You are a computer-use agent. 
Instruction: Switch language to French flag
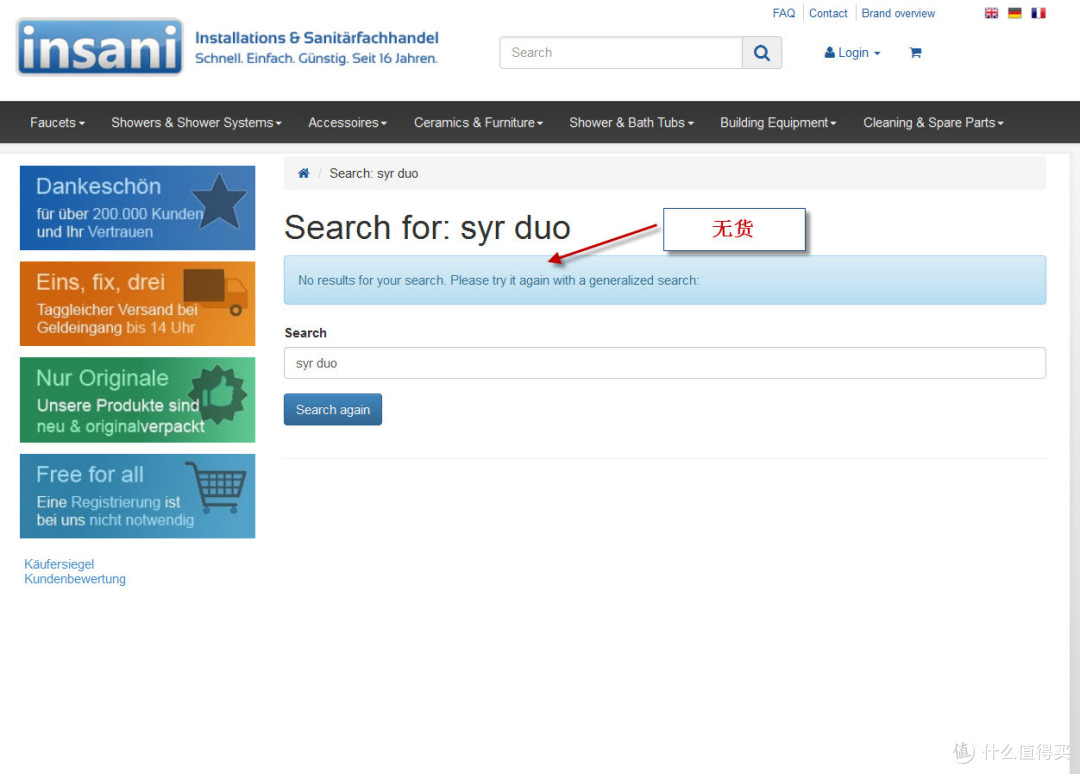tap(1038, 13)
